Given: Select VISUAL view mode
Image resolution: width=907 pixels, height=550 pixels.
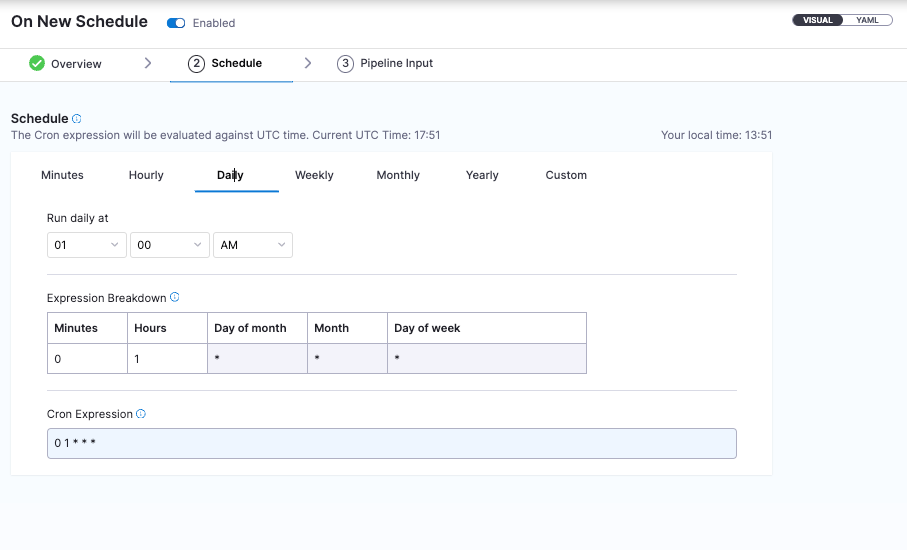Looking at the screenshot, I should (818, 20).
